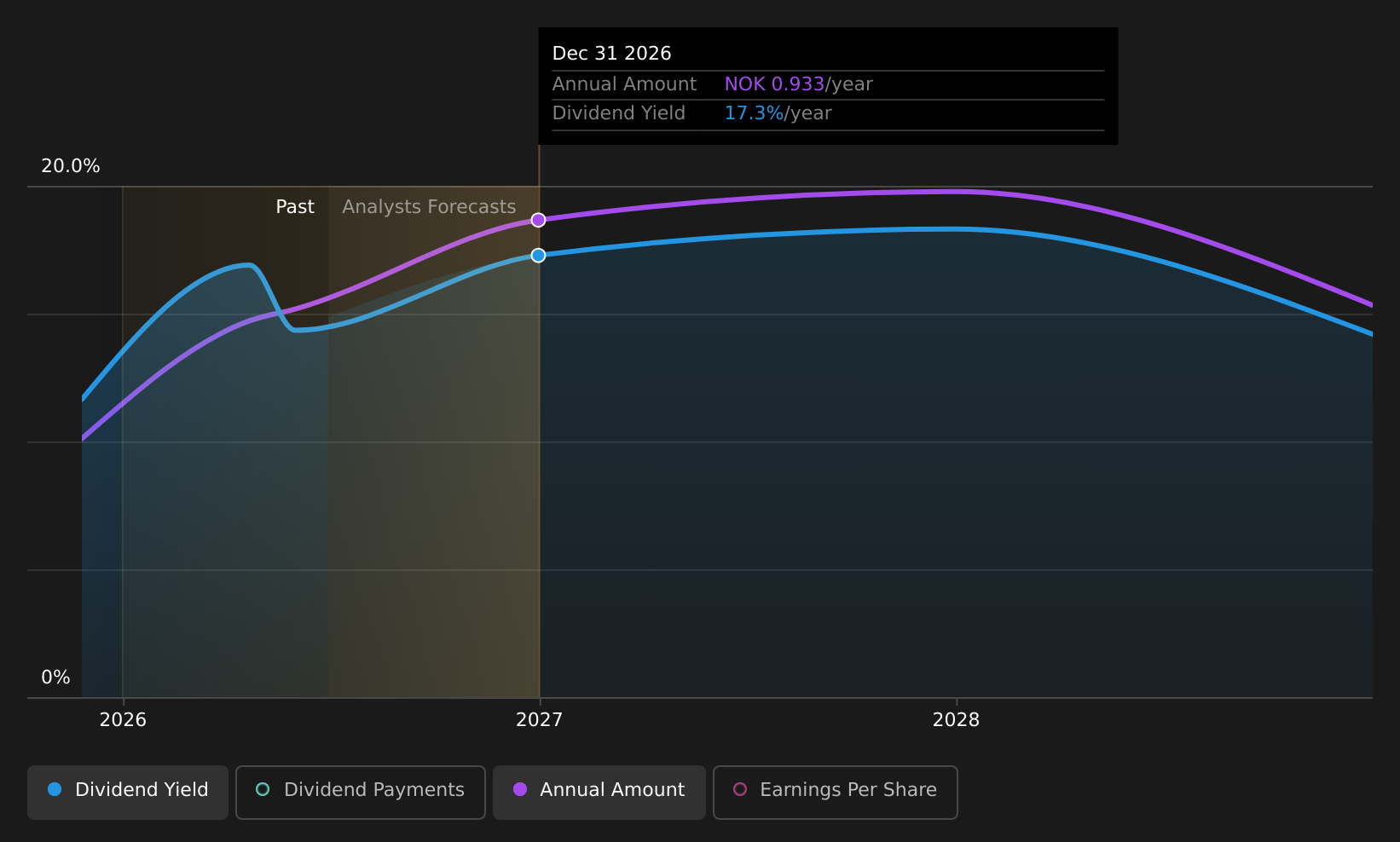1400x842 pixels.
Task: Enable the Dividend Payments series
Action: [x=361, y=793]
